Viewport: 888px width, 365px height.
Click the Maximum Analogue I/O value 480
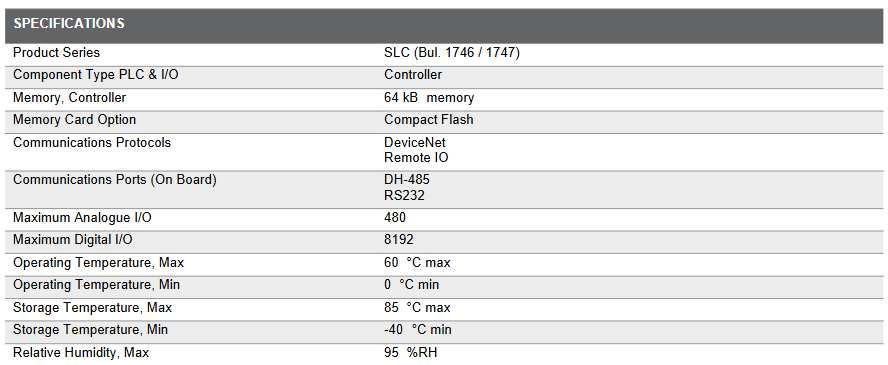395,217
